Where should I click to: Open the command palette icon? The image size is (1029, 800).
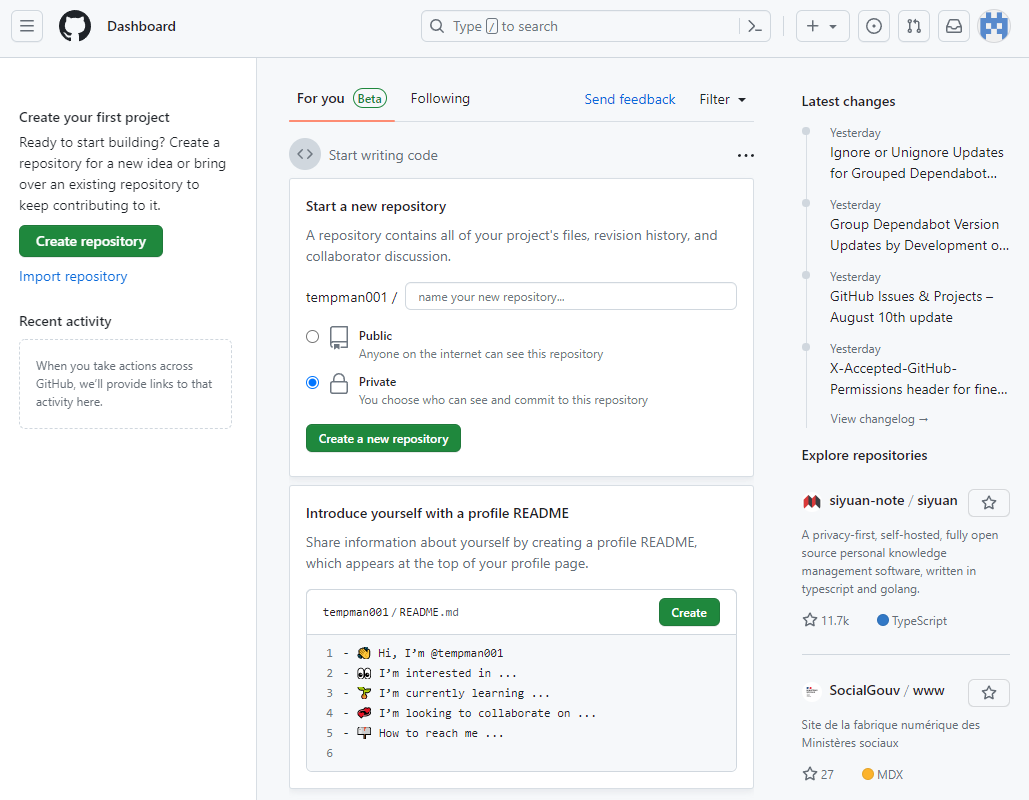pyautogui.click(x=755, y=26)
